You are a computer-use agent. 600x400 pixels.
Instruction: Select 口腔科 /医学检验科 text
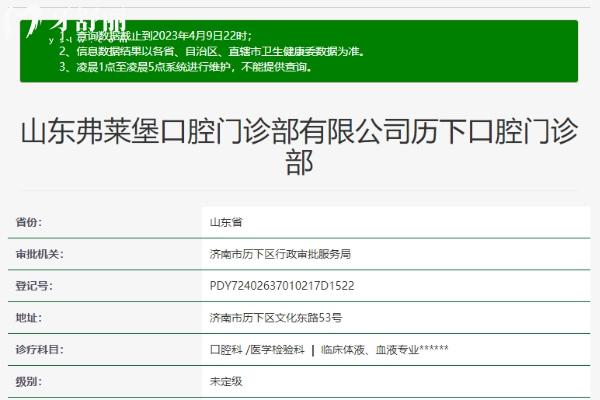coord(257,349)
